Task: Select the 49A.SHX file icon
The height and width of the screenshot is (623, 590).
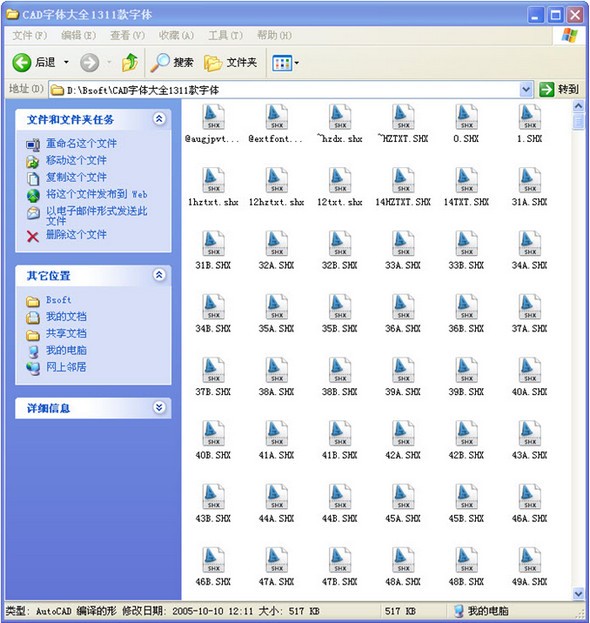Action: (530, 559)
